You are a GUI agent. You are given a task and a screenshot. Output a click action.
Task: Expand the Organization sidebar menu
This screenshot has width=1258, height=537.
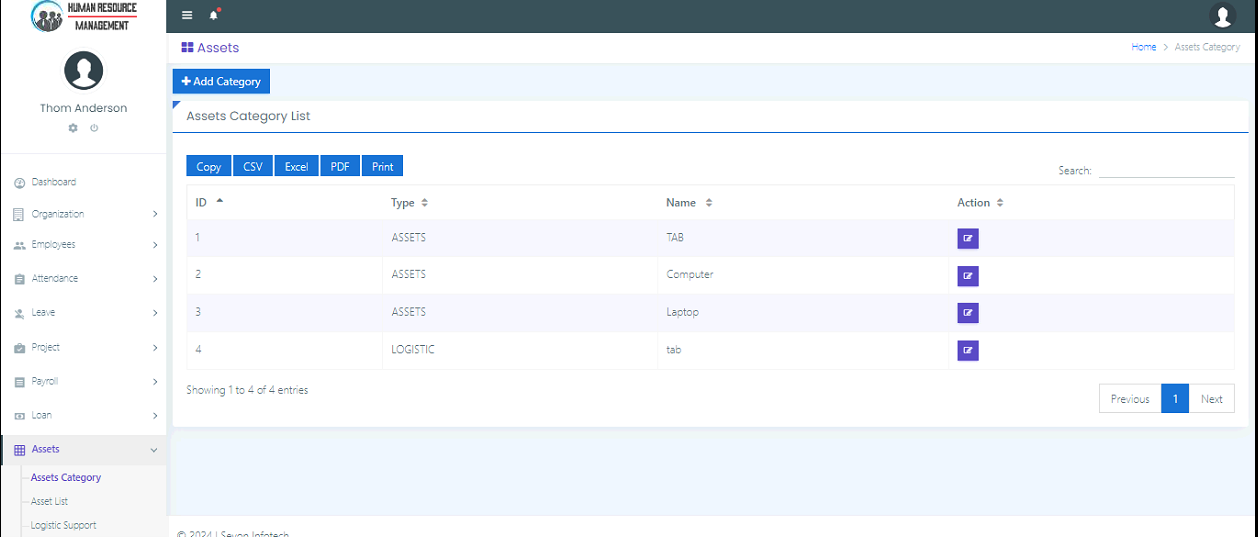coord(84,214)
